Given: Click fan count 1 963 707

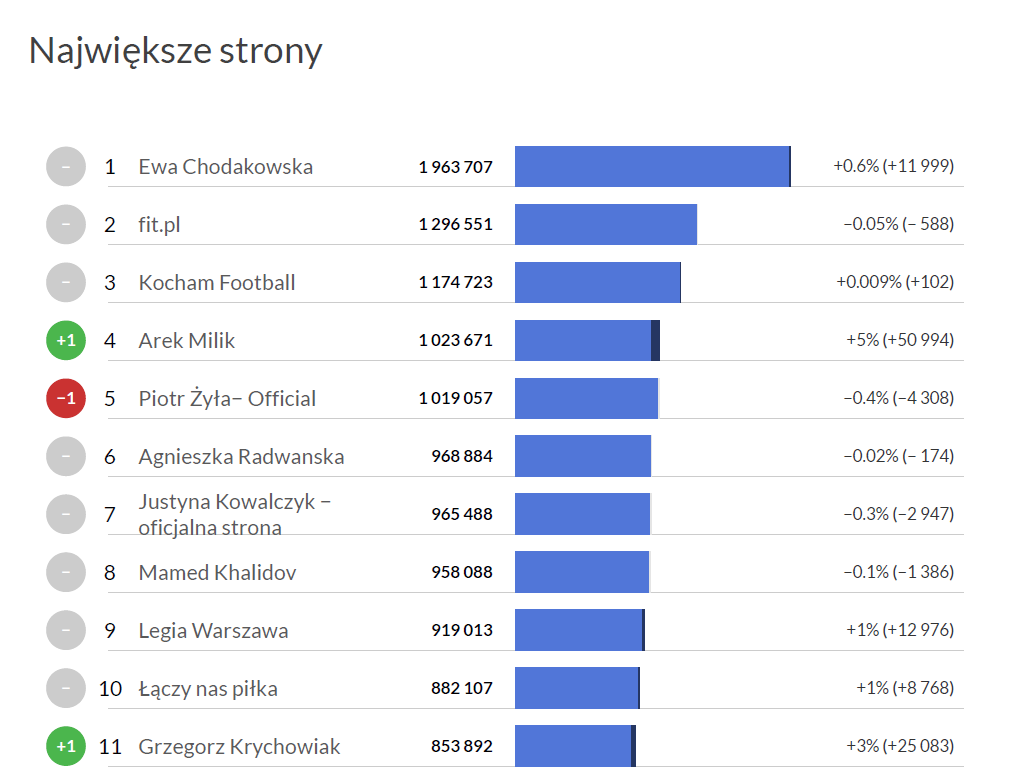Looking at the screenshot, I should pyautogui.click(x=455, y=167).
